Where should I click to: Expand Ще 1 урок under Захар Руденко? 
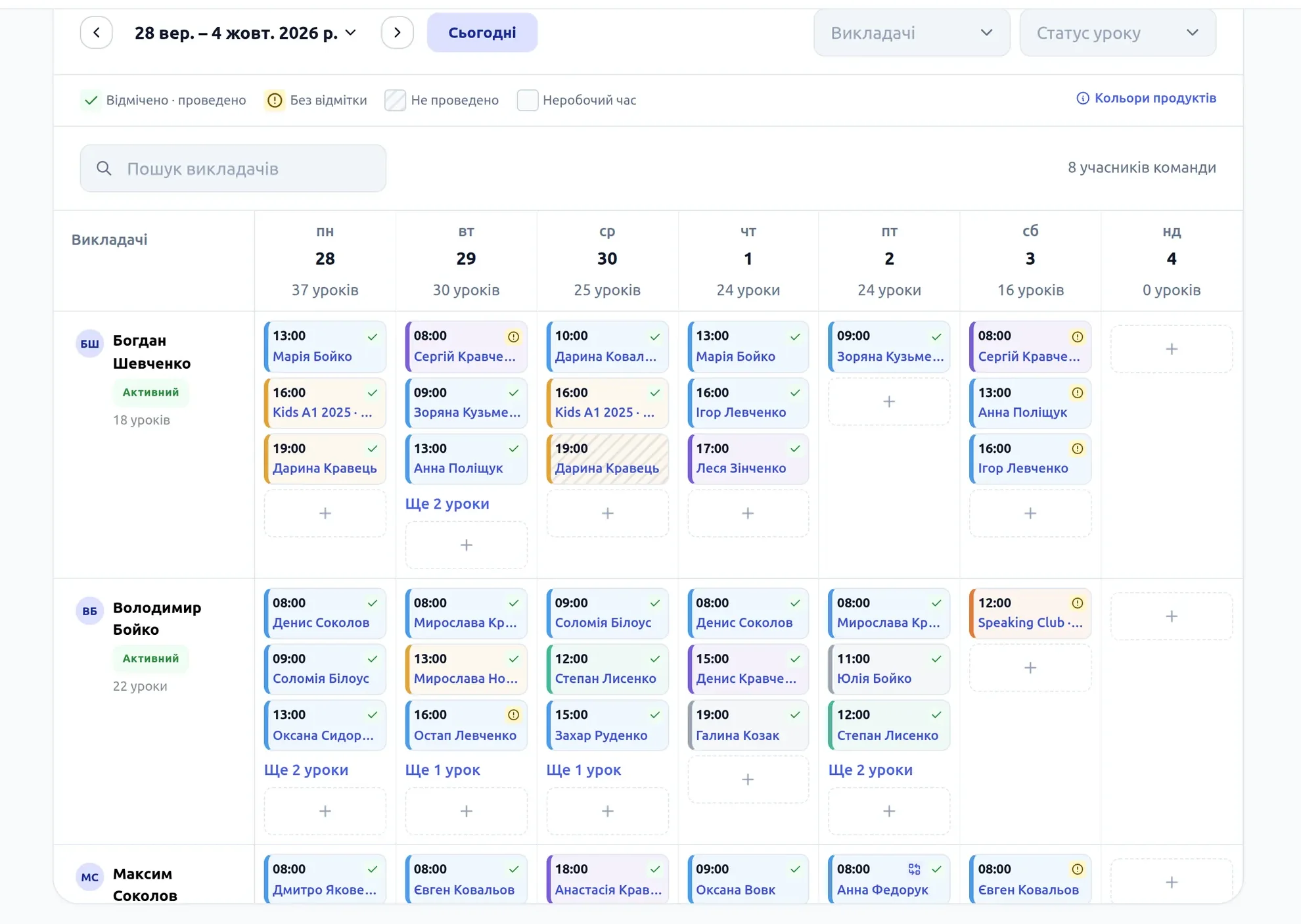[x=583, y=770]
